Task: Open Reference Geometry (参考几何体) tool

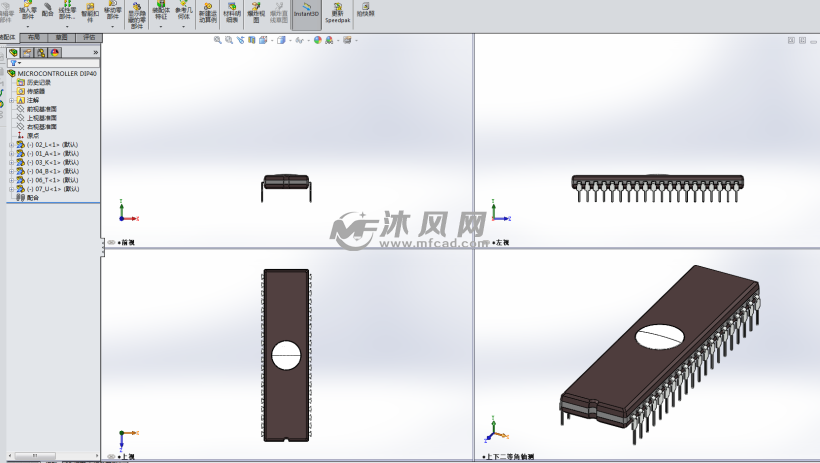Action: [184, 10]
